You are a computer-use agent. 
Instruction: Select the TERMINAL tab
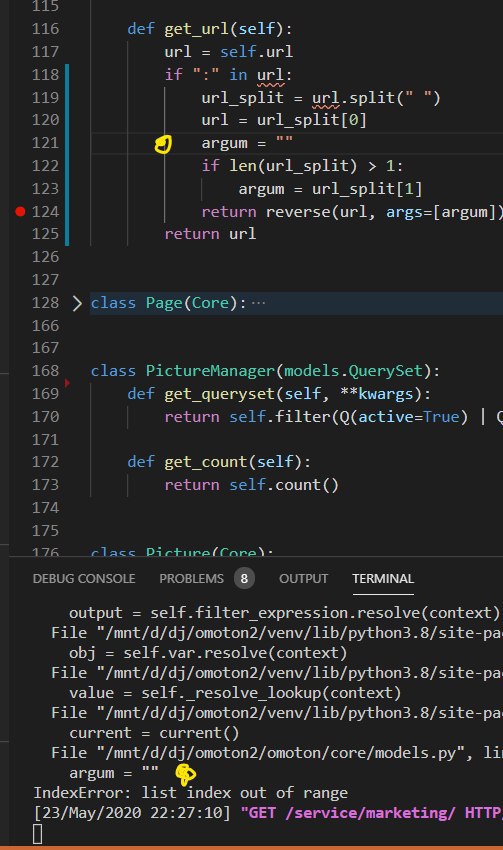[383, 578]
